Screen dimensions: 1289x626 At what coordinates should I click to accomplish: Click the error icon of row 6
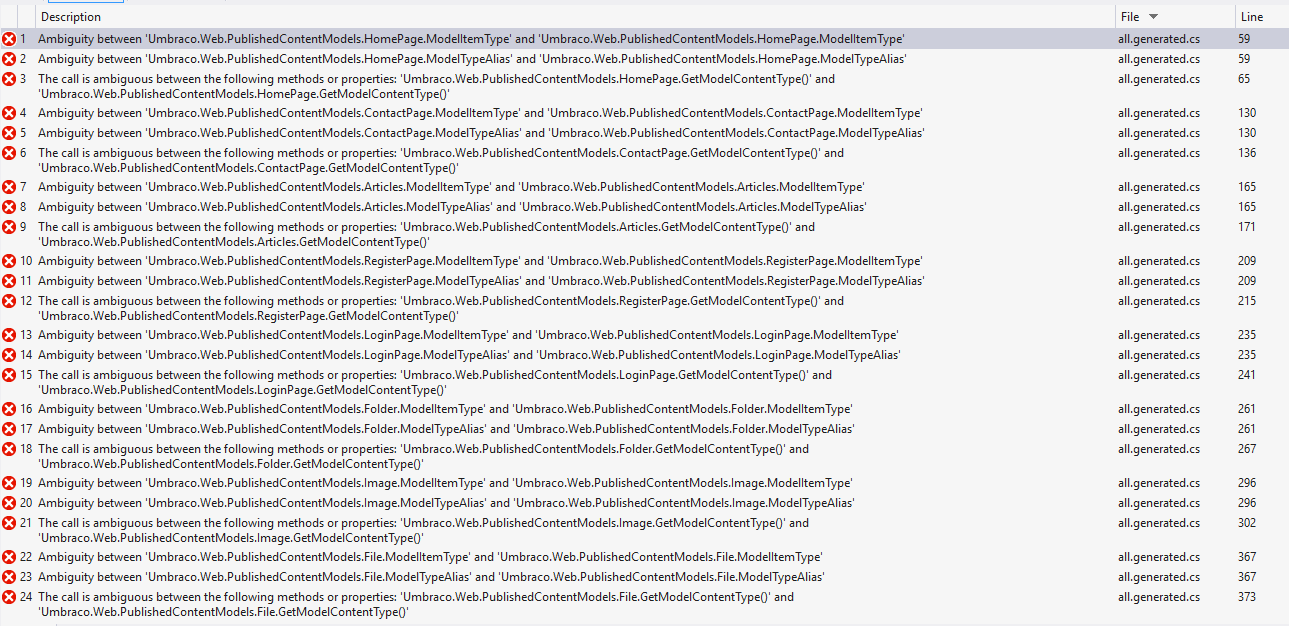[x=9, y=153]
